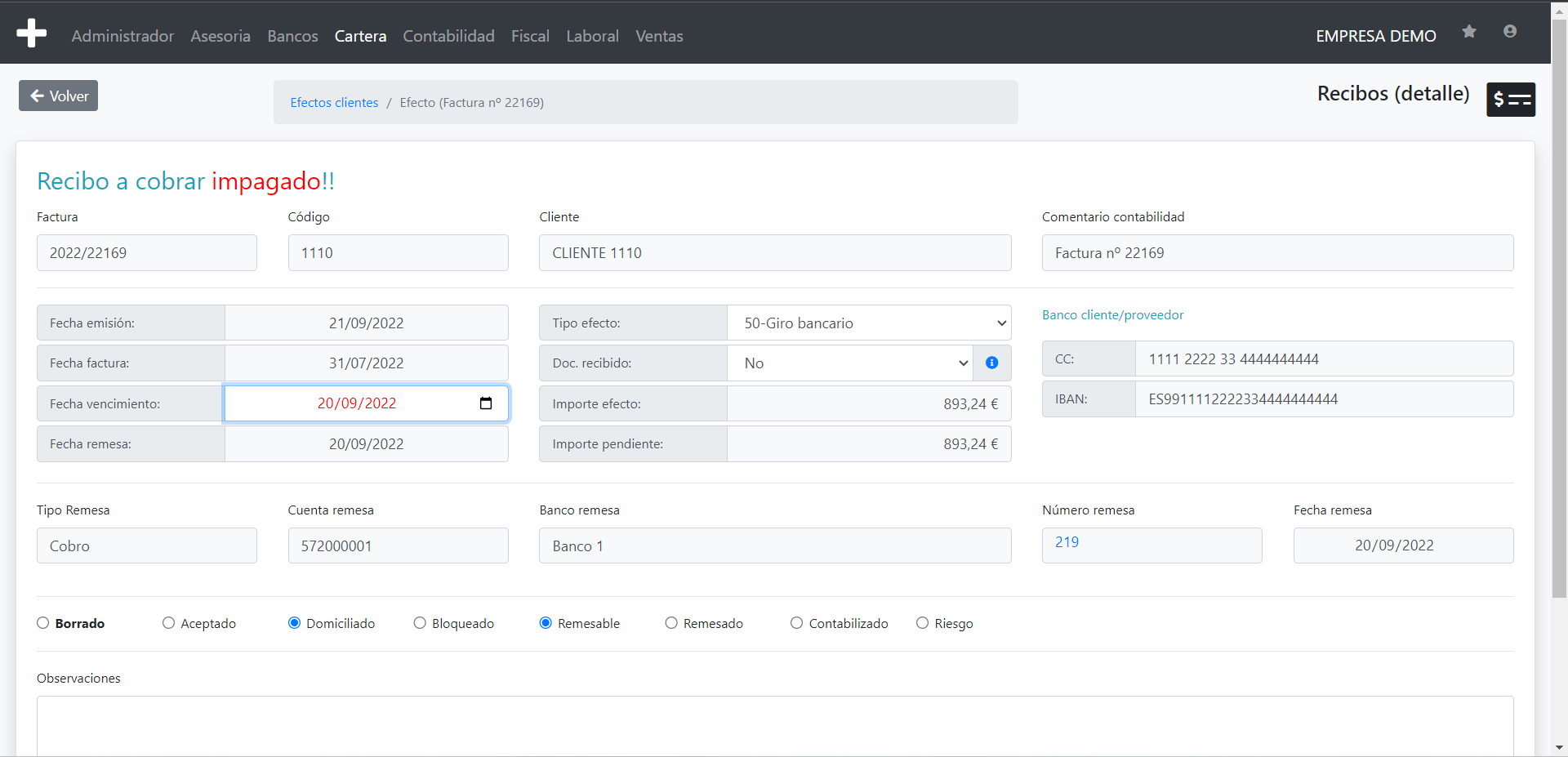Select the Remesado radio button

[x=671, y=623]
